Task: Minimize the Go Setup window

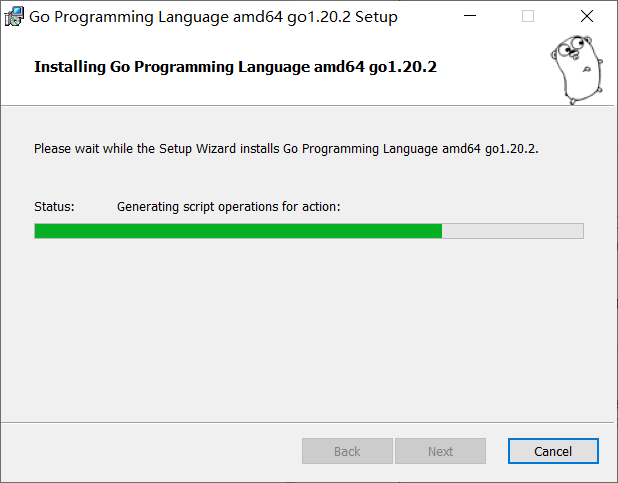Action: 470,16
